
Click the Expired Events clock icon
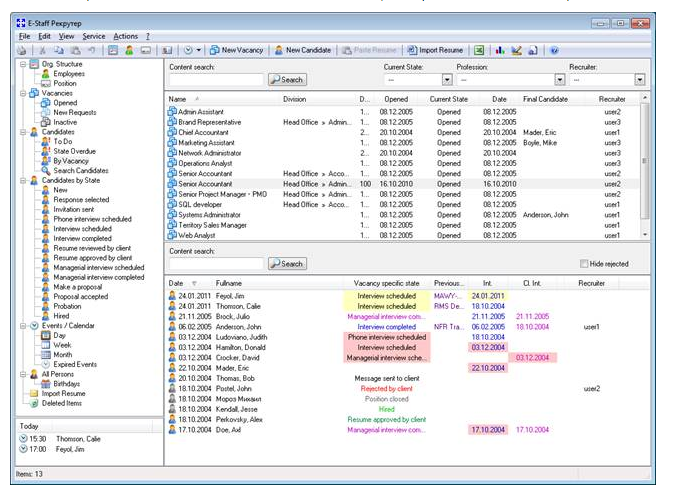(x=46, y=365)
